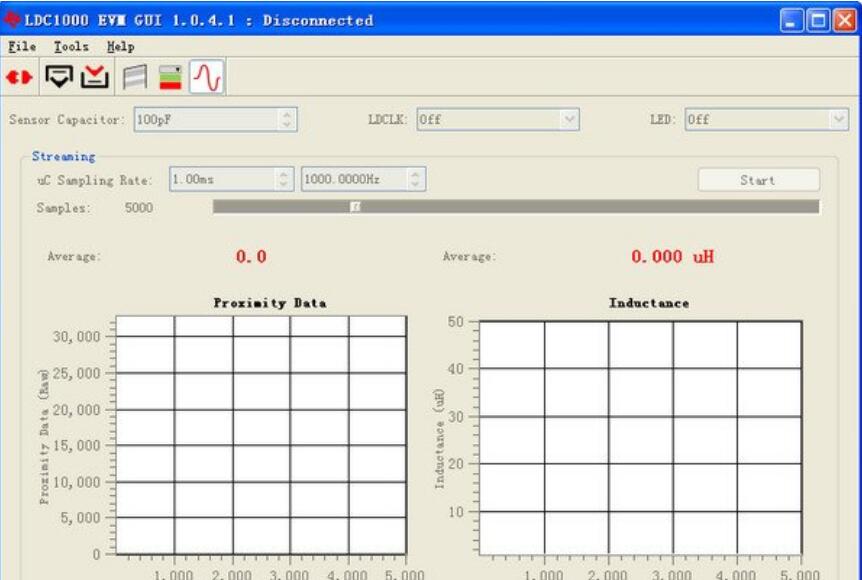Click the red save configuration icon
The width and height of the screenshot is (862, 580).
pos(95,76)
